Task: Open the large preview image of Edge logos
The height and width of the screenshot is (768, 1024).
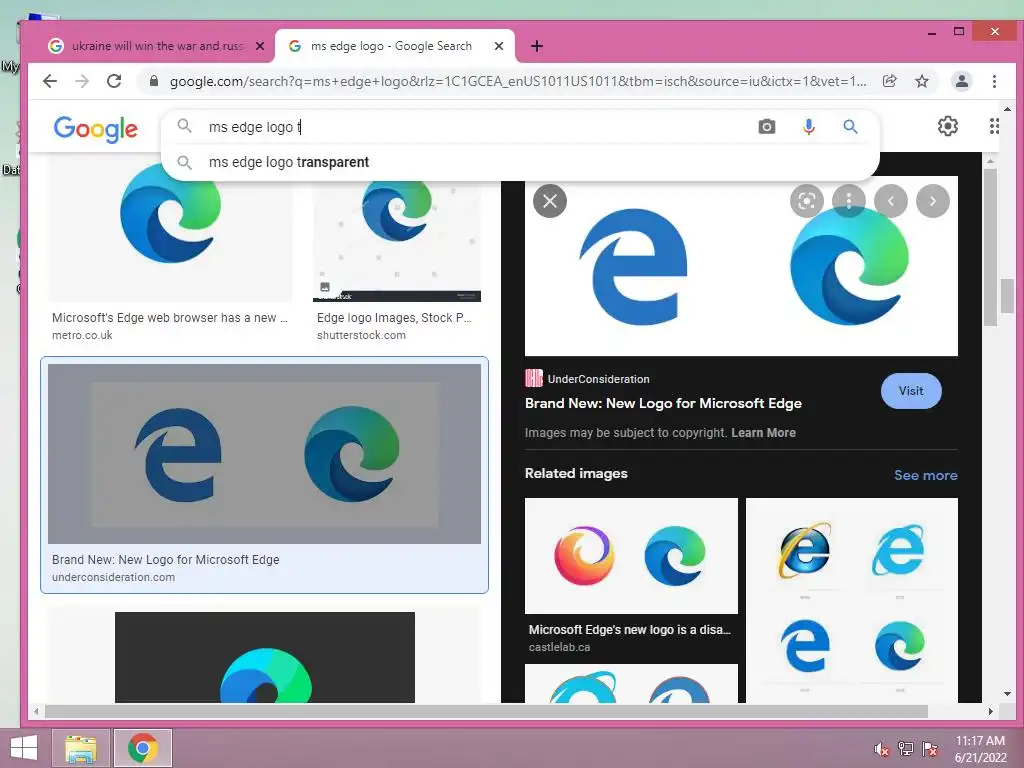Action: pyautogui.click(x=741, y=266)
